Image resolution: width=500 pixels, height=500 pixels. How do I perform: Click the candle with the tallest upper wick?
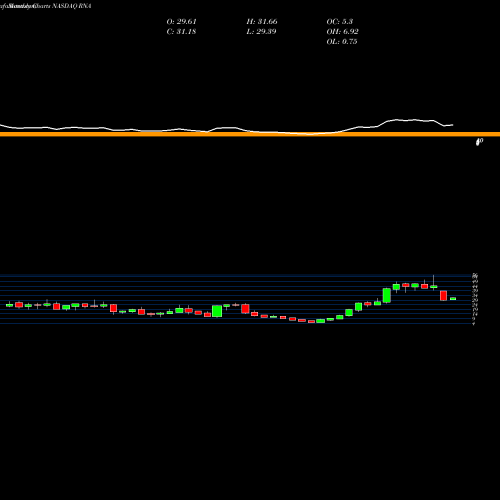point(434,286)
